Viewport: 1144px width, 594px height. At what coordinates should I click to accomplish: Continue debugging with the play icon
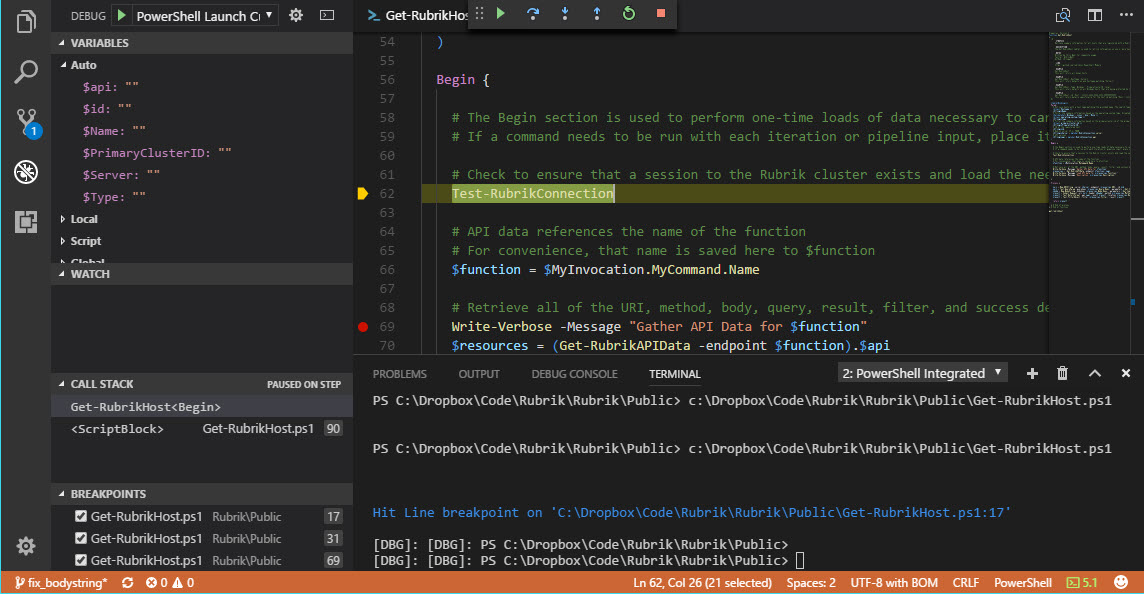(501, 13)
